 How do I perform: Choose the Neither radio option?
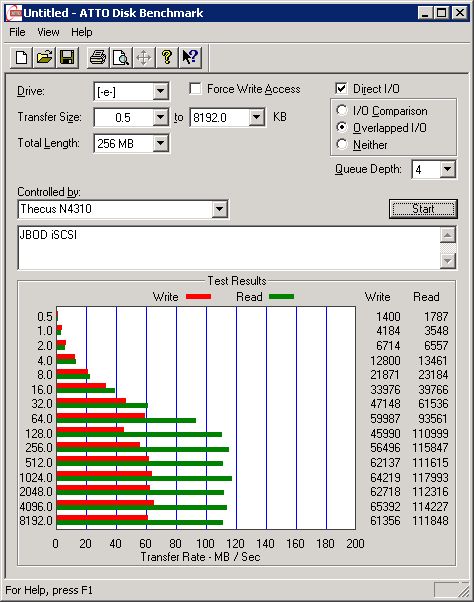pos(342,144)
